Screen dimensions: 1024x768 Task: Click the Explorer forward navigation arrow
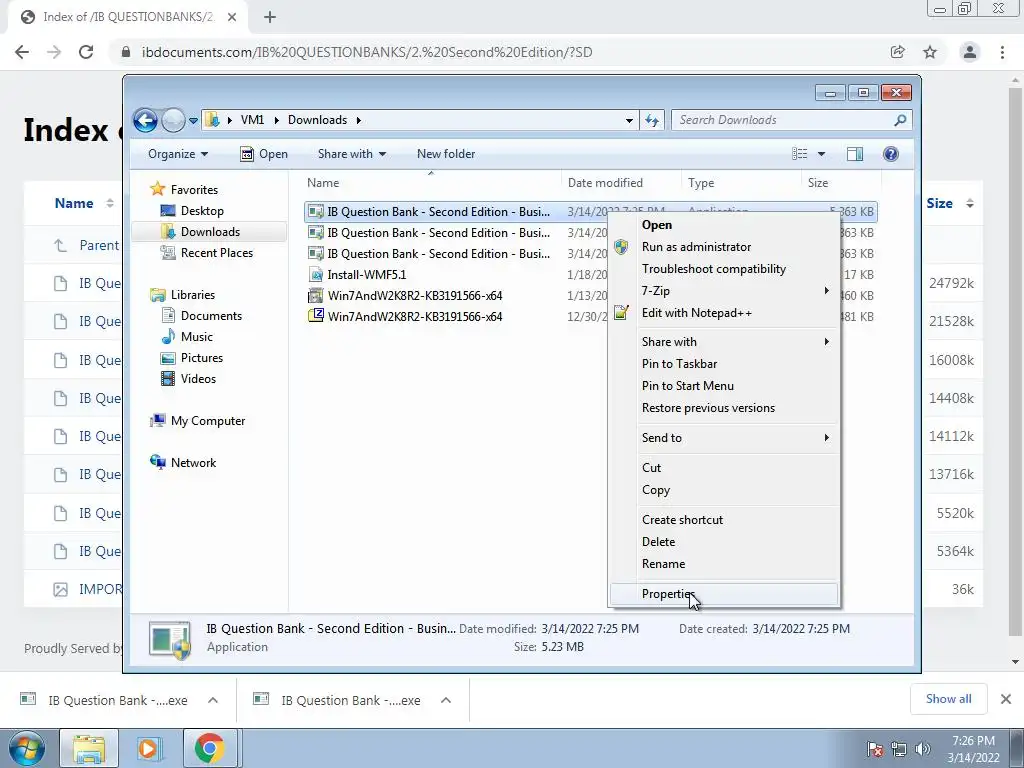click(173, 120)
